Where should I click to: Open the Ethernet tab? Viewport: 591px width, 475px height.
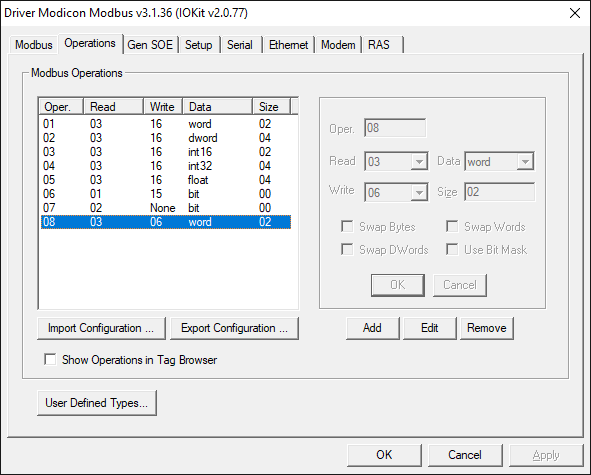[288, 45]
